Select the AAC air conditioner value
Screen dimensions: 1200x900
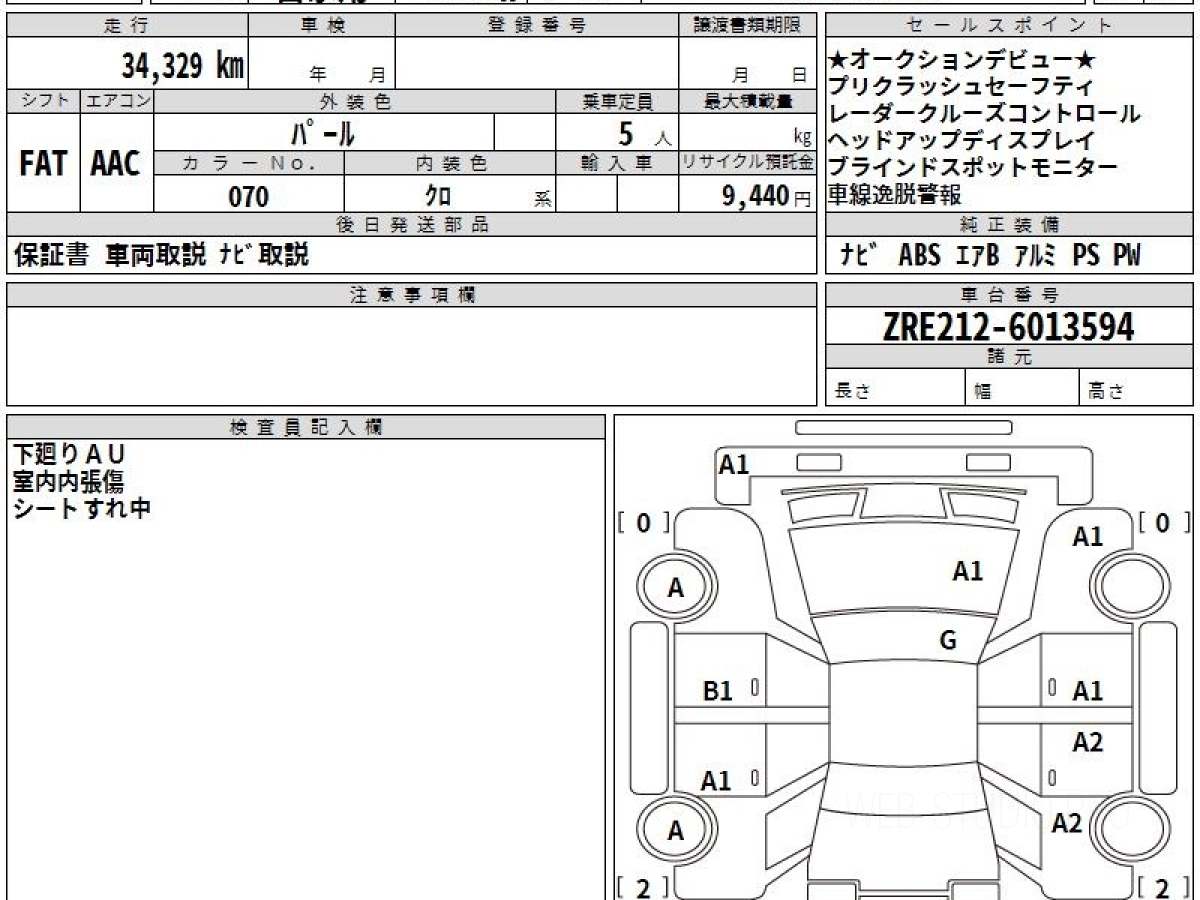[116, 163]
